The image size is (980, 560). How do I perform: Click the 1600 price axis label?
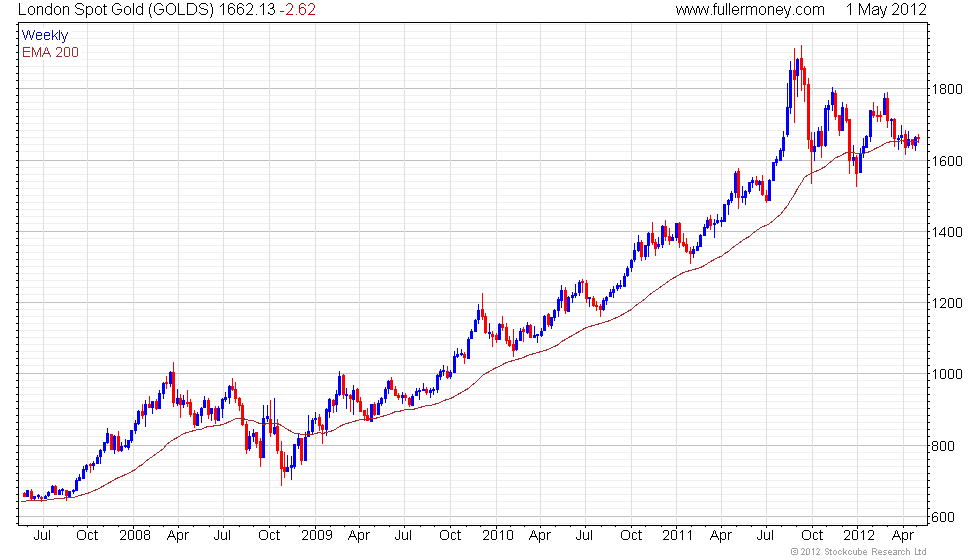point(947,161)
